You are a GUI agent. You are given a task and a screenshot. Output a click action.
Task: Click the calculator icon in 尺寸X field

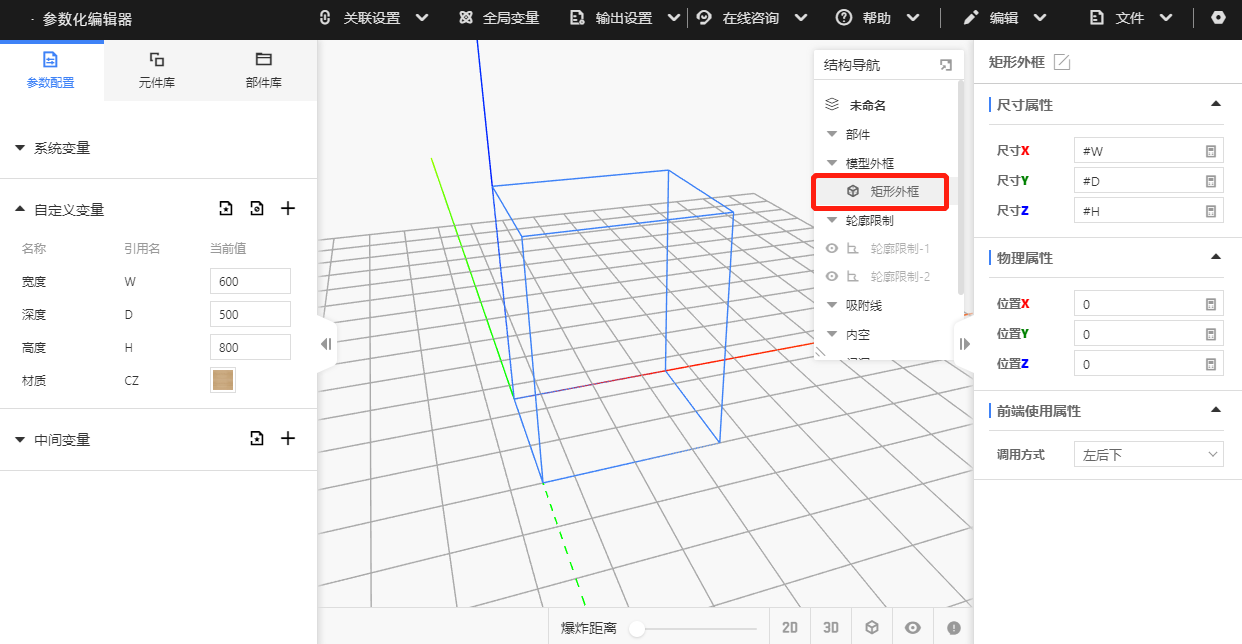click(1210, 151)
